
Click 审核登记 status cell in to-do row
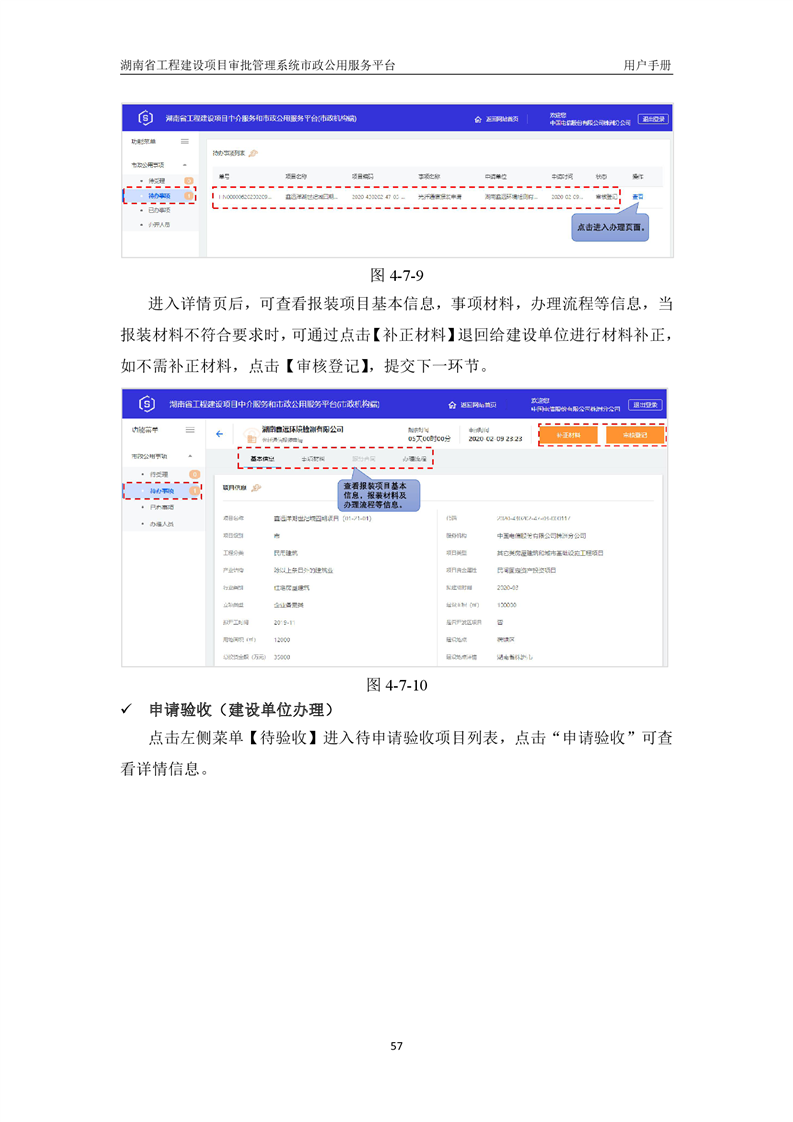click(x=607, y=196)
